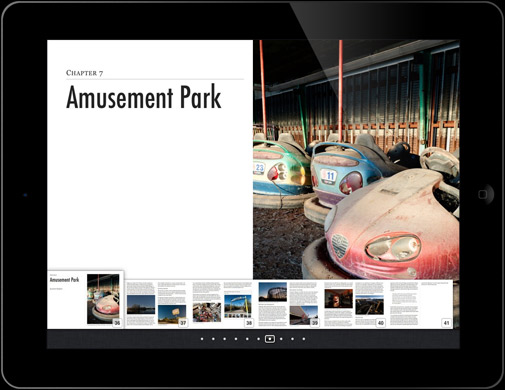
Task: Jump to eighth chapter dot
Action: coord(281,339)
